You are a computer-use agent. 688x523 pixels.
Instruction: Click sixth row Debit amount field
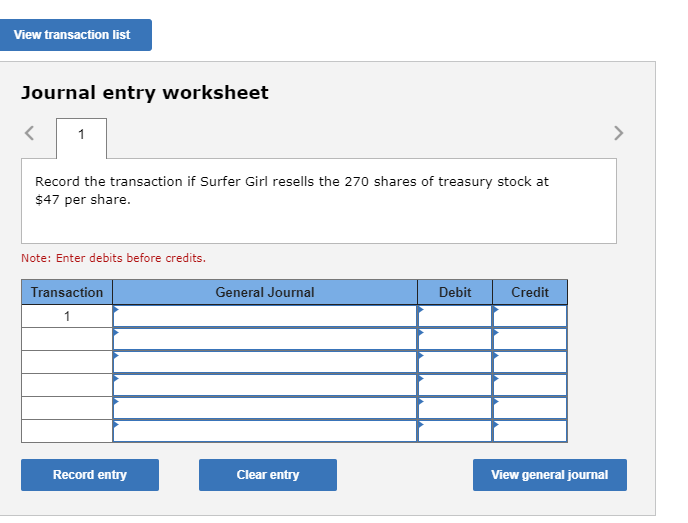coord(455,431)
